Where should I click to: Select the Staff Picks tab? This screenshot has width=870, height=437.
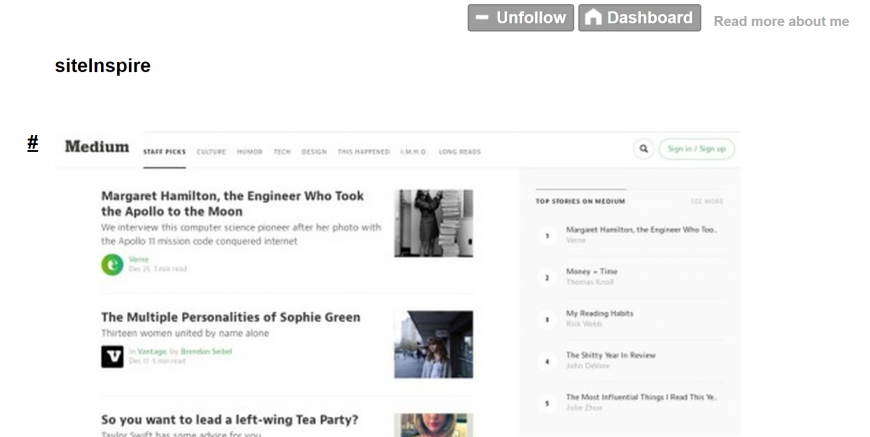coord(164,151)
